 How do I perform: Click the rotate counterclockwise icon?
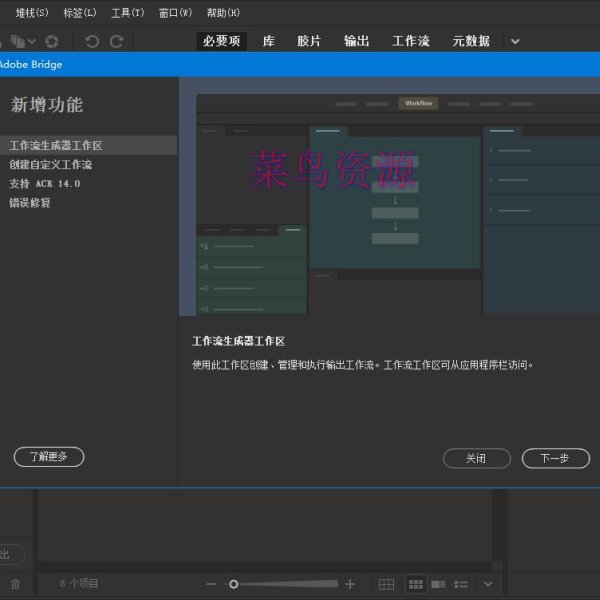[x=92, y=41]
